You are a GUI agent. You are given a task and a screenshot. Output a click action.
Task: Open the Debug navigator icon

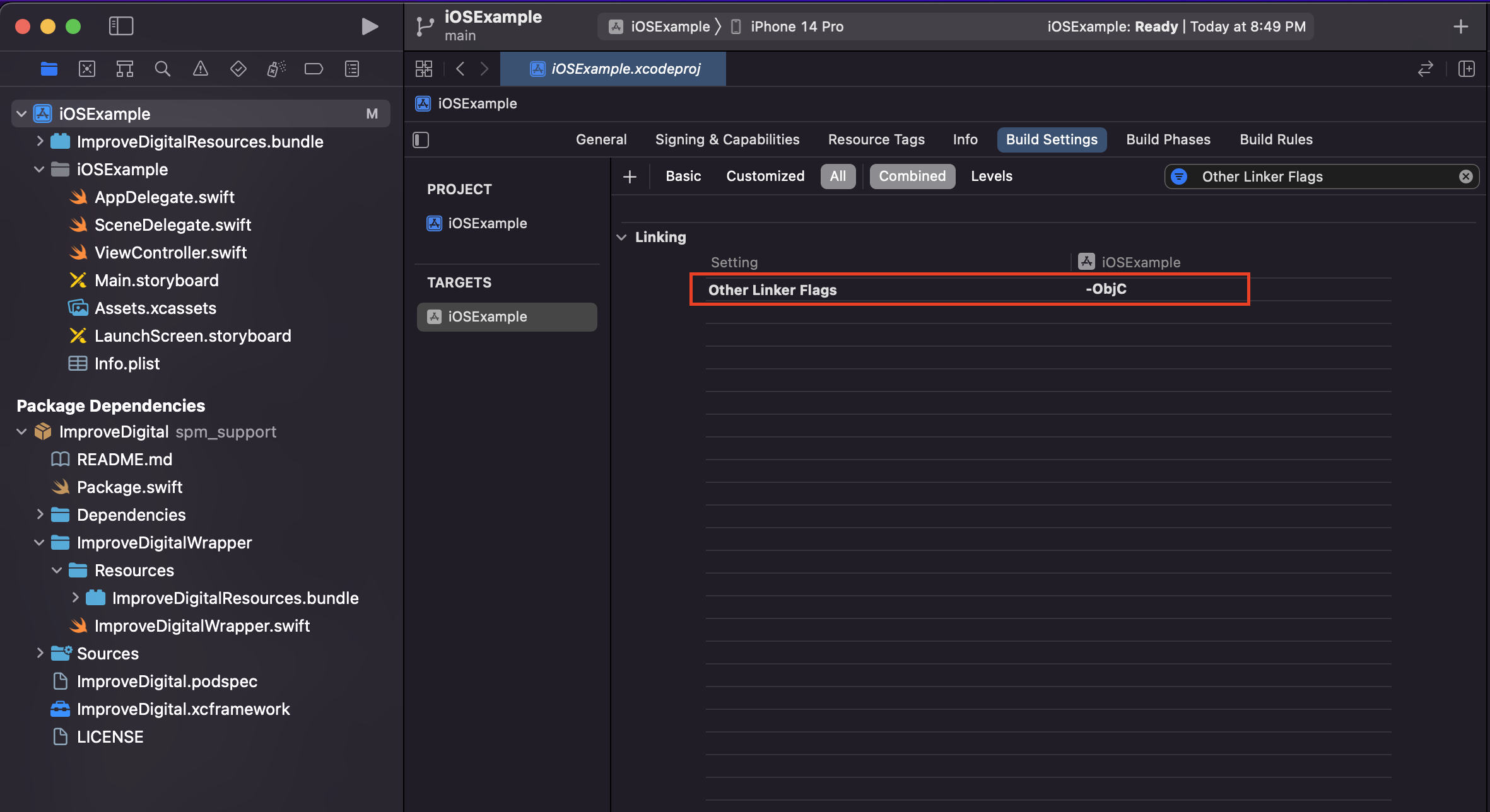pos(276,69)
